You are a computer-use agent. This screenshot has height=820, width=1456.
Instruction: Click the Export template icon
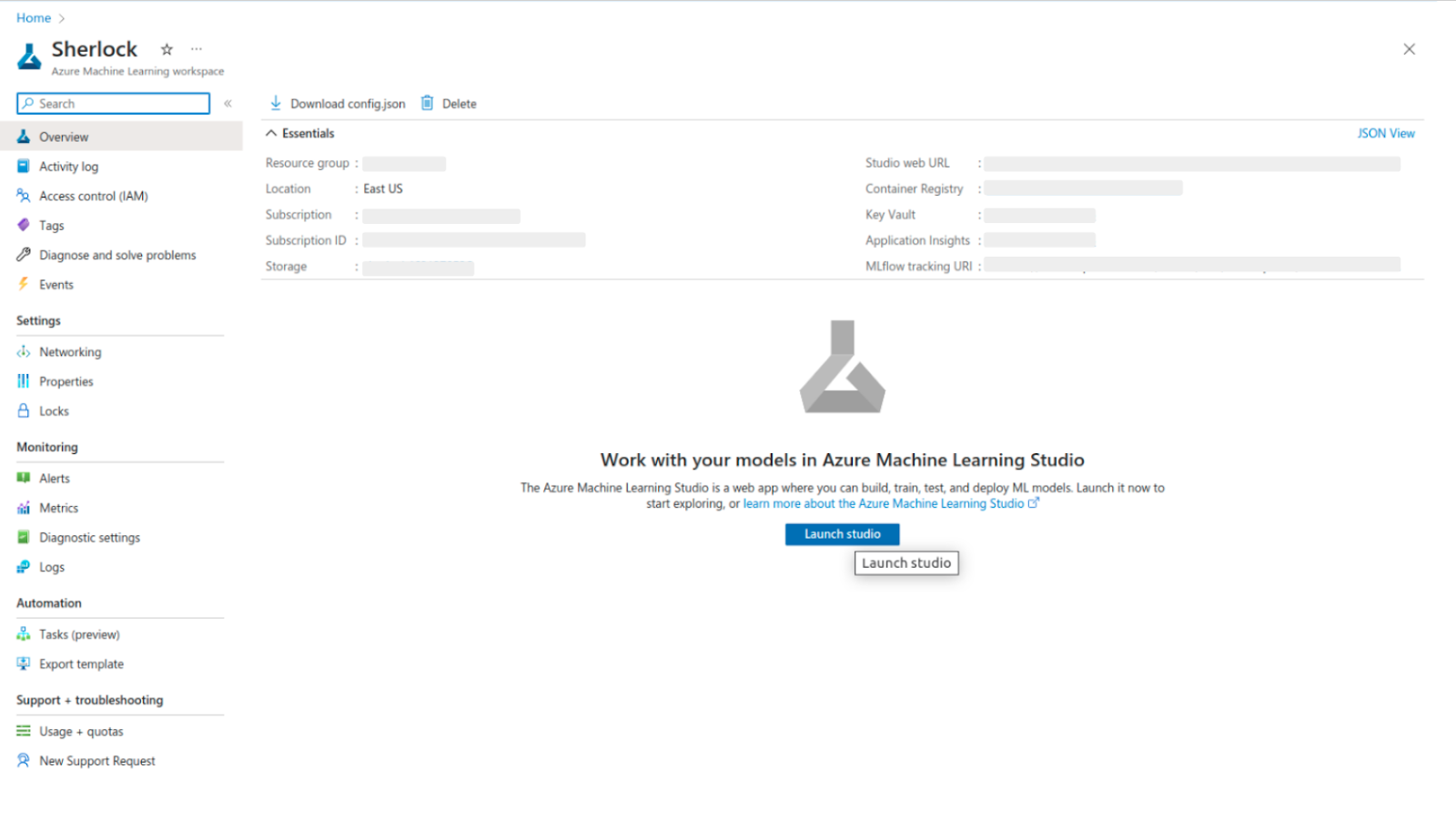point(24,663)
